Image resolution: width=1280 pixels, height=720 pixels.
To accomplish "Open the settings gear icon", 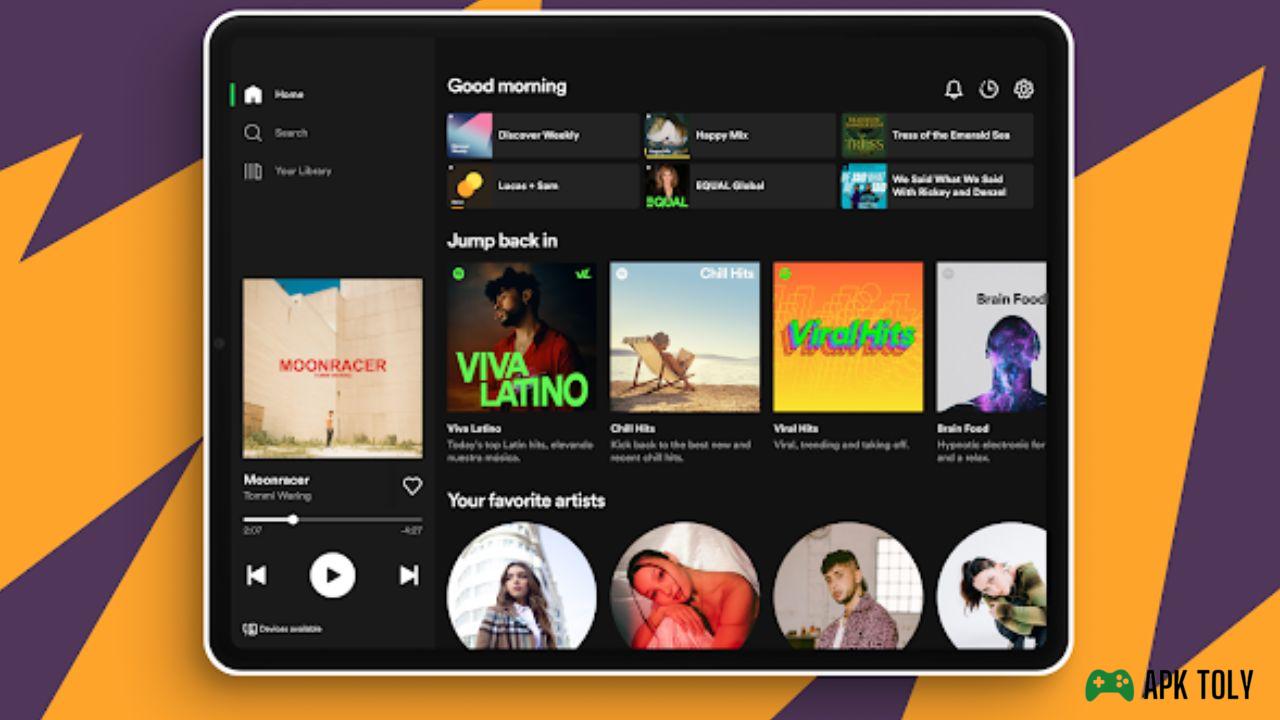I will (x=1023, y=89).
